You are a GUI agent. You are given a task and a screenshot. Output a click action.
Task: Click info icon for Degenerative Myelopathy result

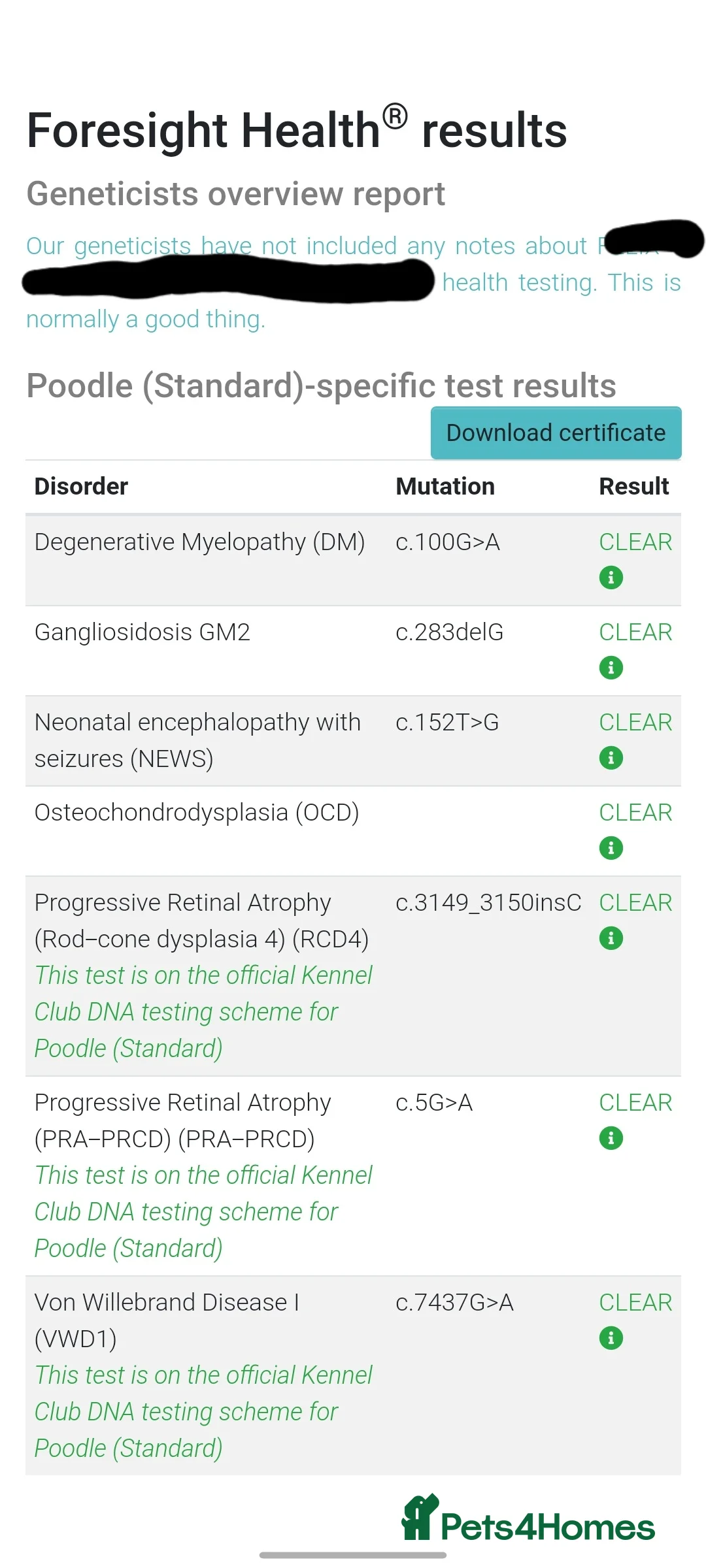(611, 578)
